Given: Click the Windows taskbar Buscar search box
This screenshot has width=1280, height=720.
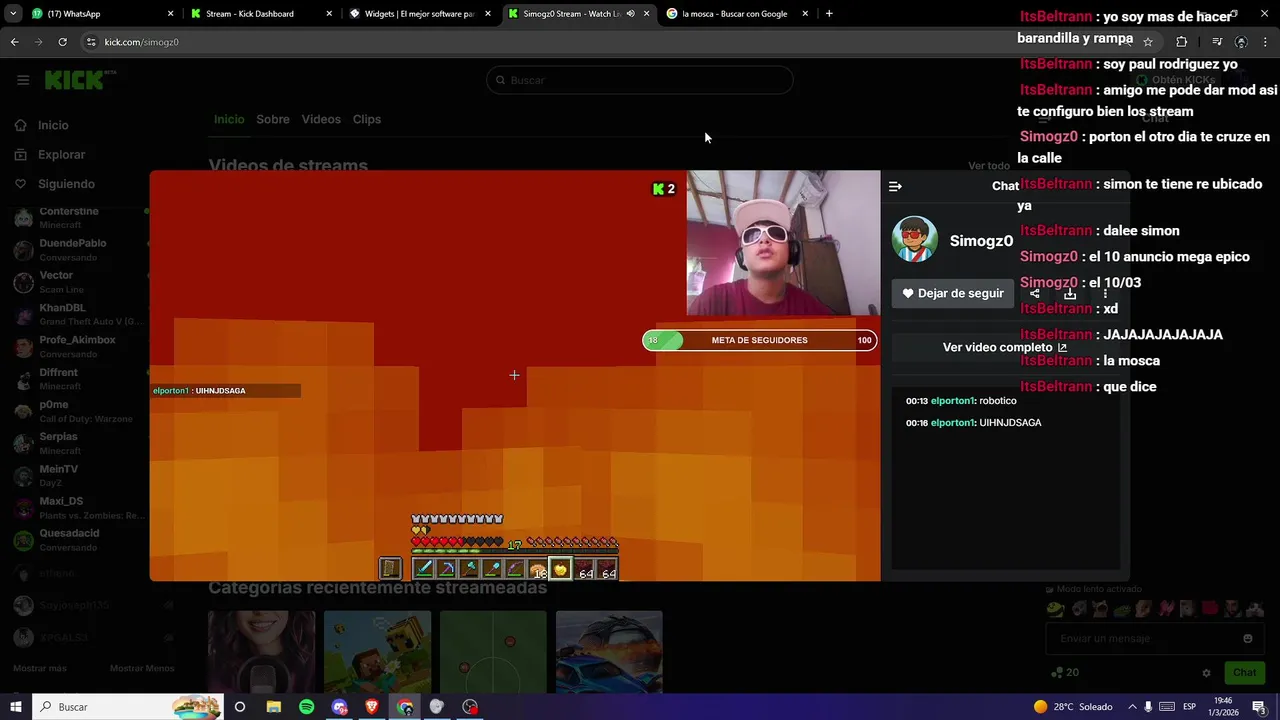Looking at the screenshot, I should (128, 707).
